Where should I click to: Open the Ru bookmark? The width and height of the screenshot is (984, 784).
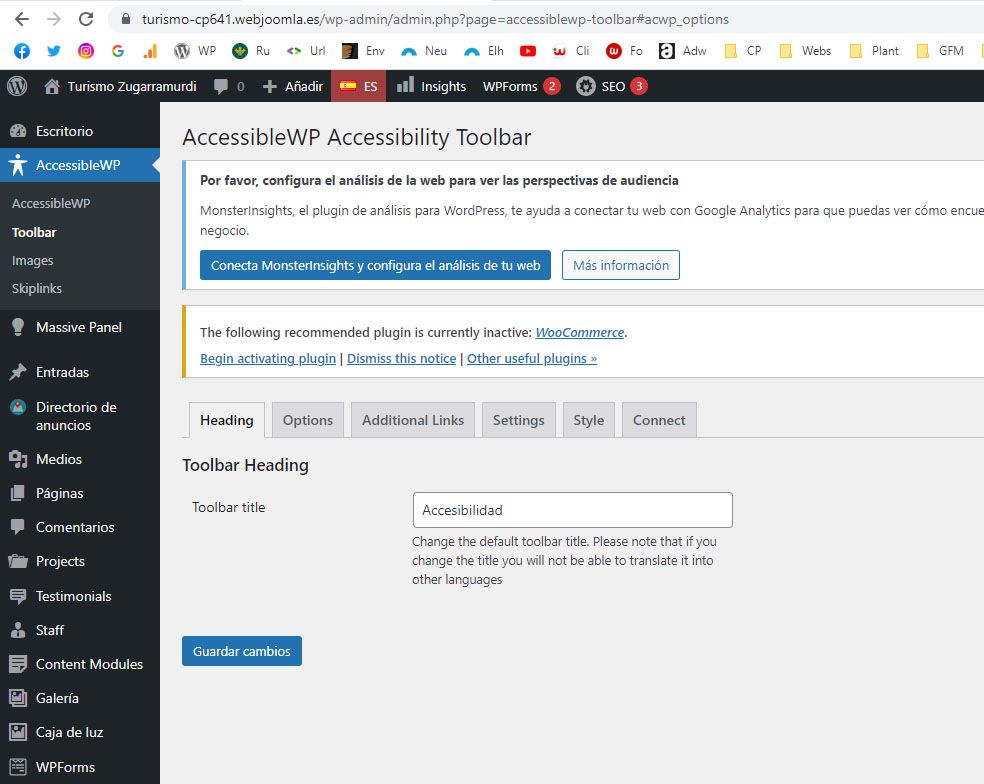(251, 51)
